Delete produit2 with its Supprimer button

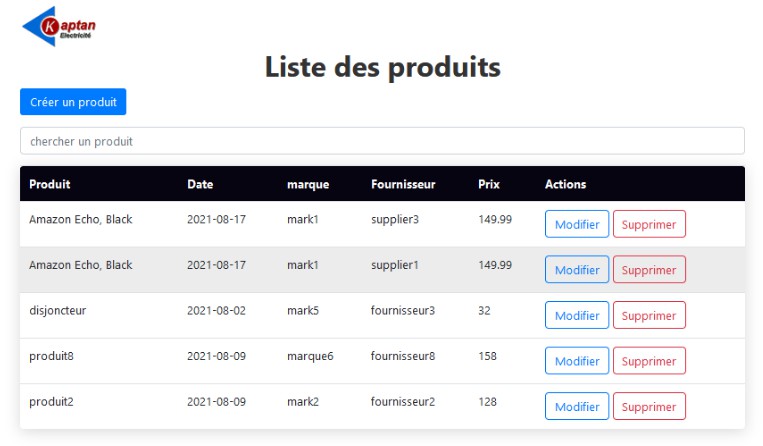[x=648, y=406]
